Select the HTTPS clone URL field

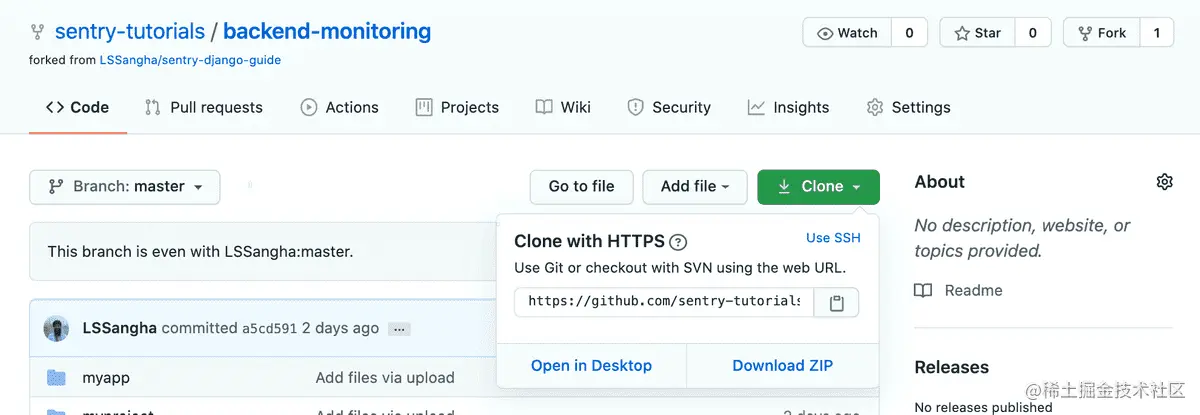coord(664,302)
